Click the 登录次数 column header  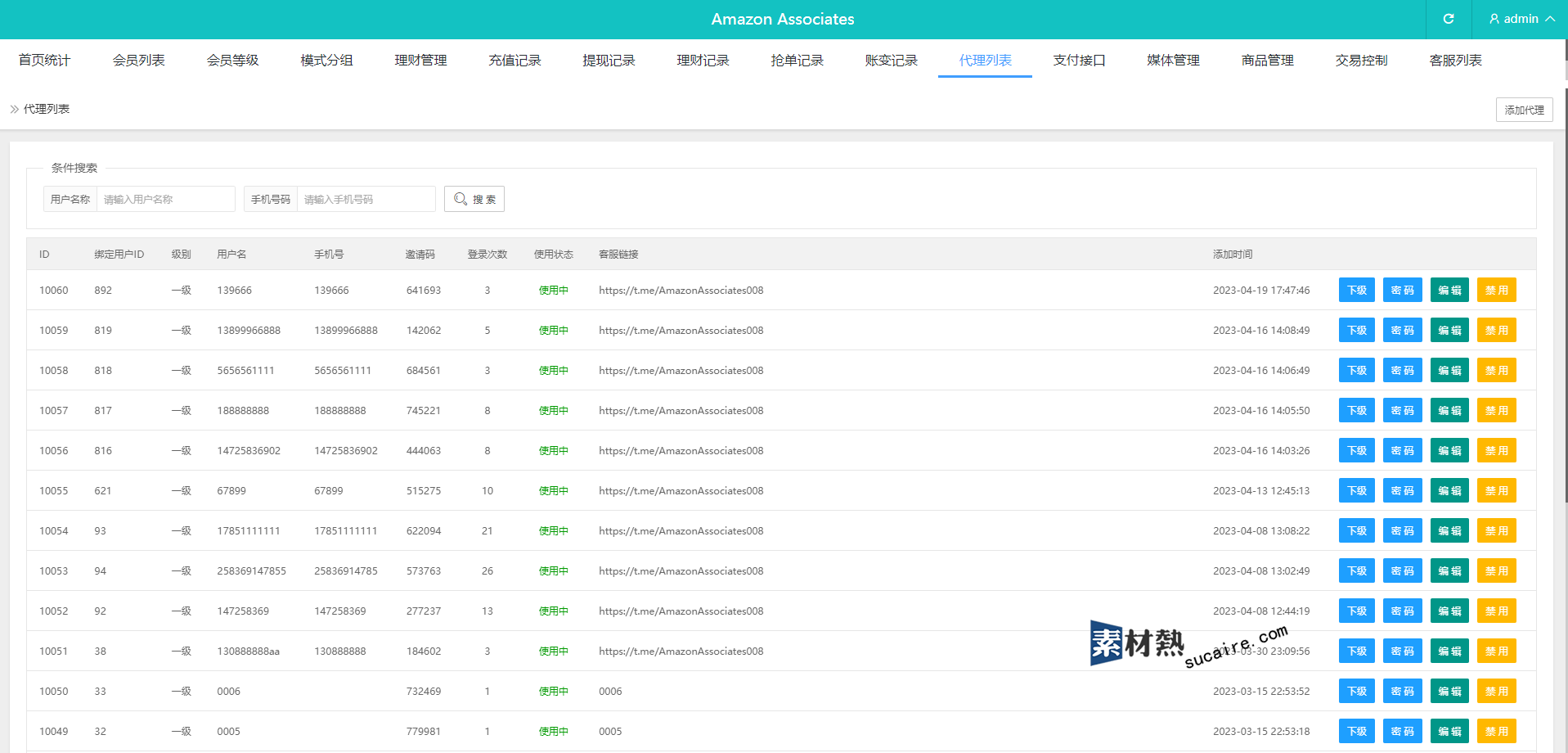point(487,254)
